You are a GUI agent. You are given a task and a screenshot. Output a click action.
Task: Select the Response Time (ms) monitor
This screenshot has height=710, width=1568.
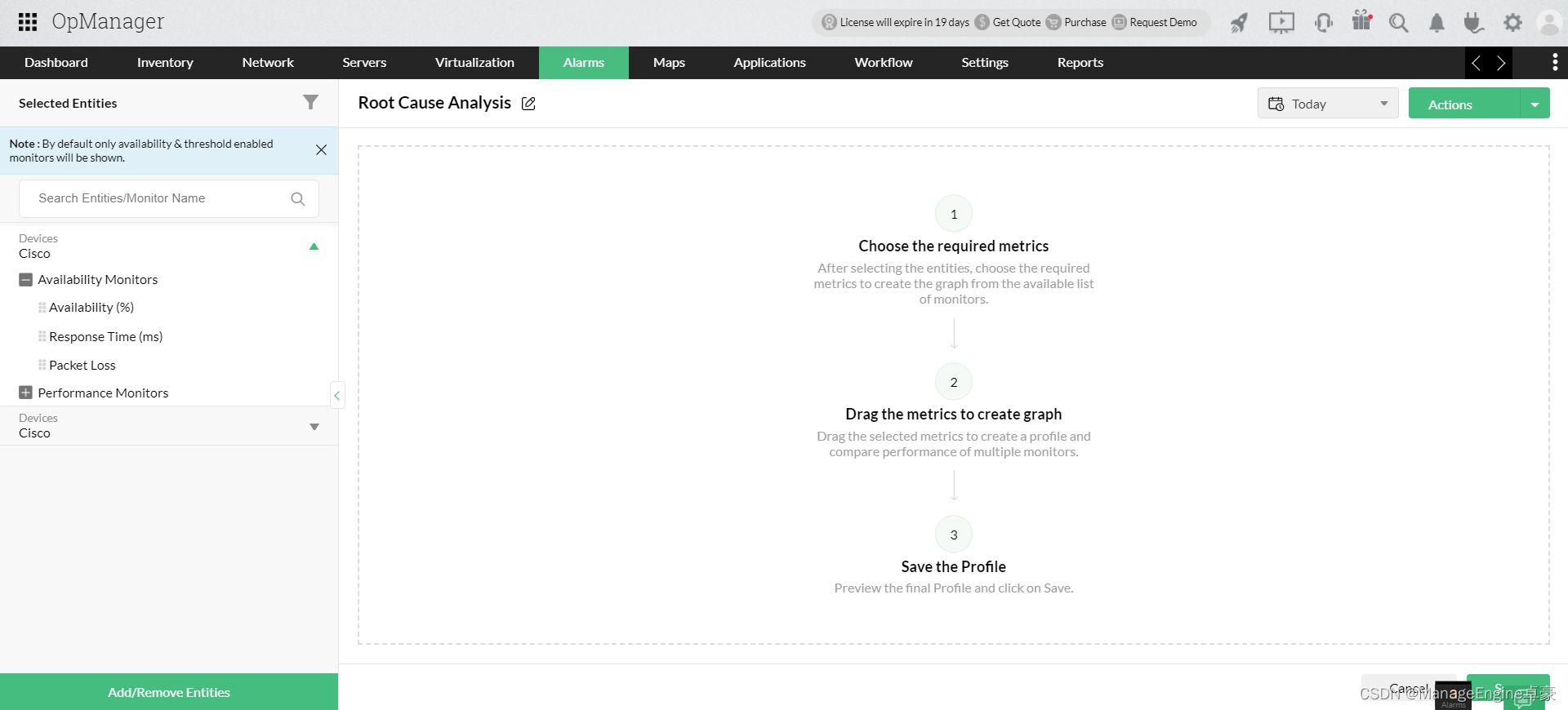[x=106, y=336]
